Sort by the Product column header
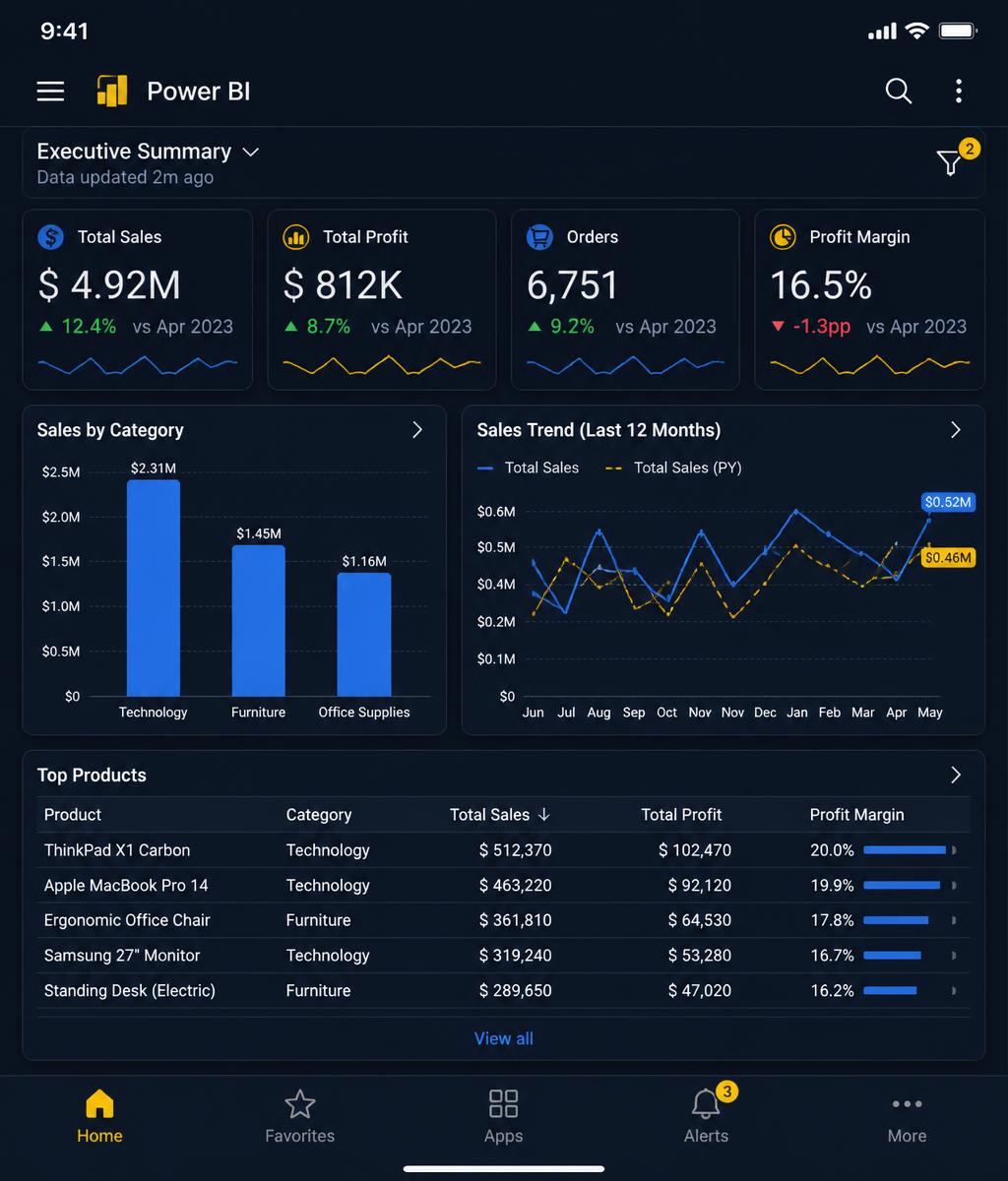Screen dimensions: 1008x1181 [73, 815]
